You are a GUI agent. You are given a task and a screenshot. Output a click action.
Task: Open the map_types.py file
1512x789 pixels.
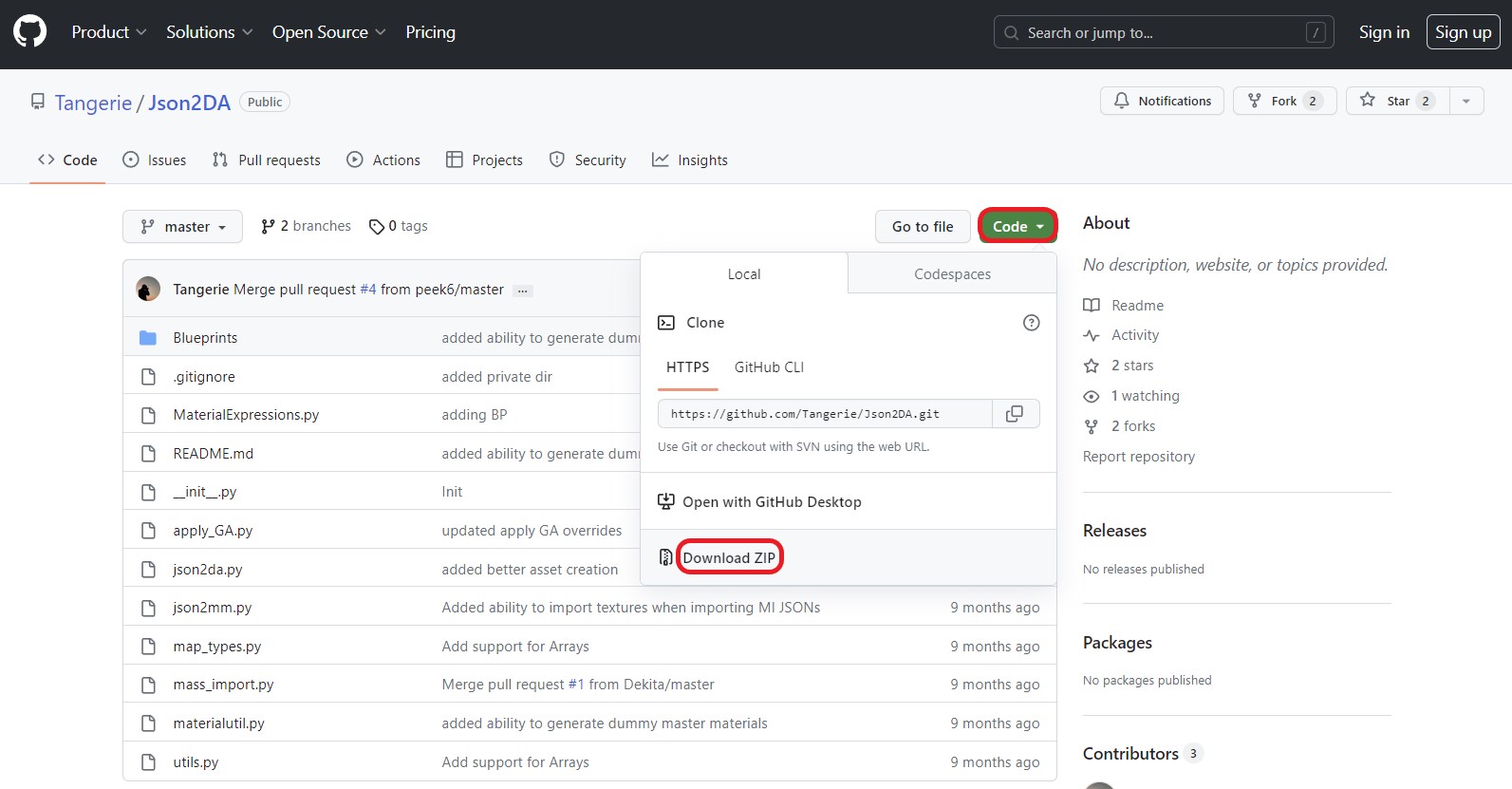[x=217, y=647]
